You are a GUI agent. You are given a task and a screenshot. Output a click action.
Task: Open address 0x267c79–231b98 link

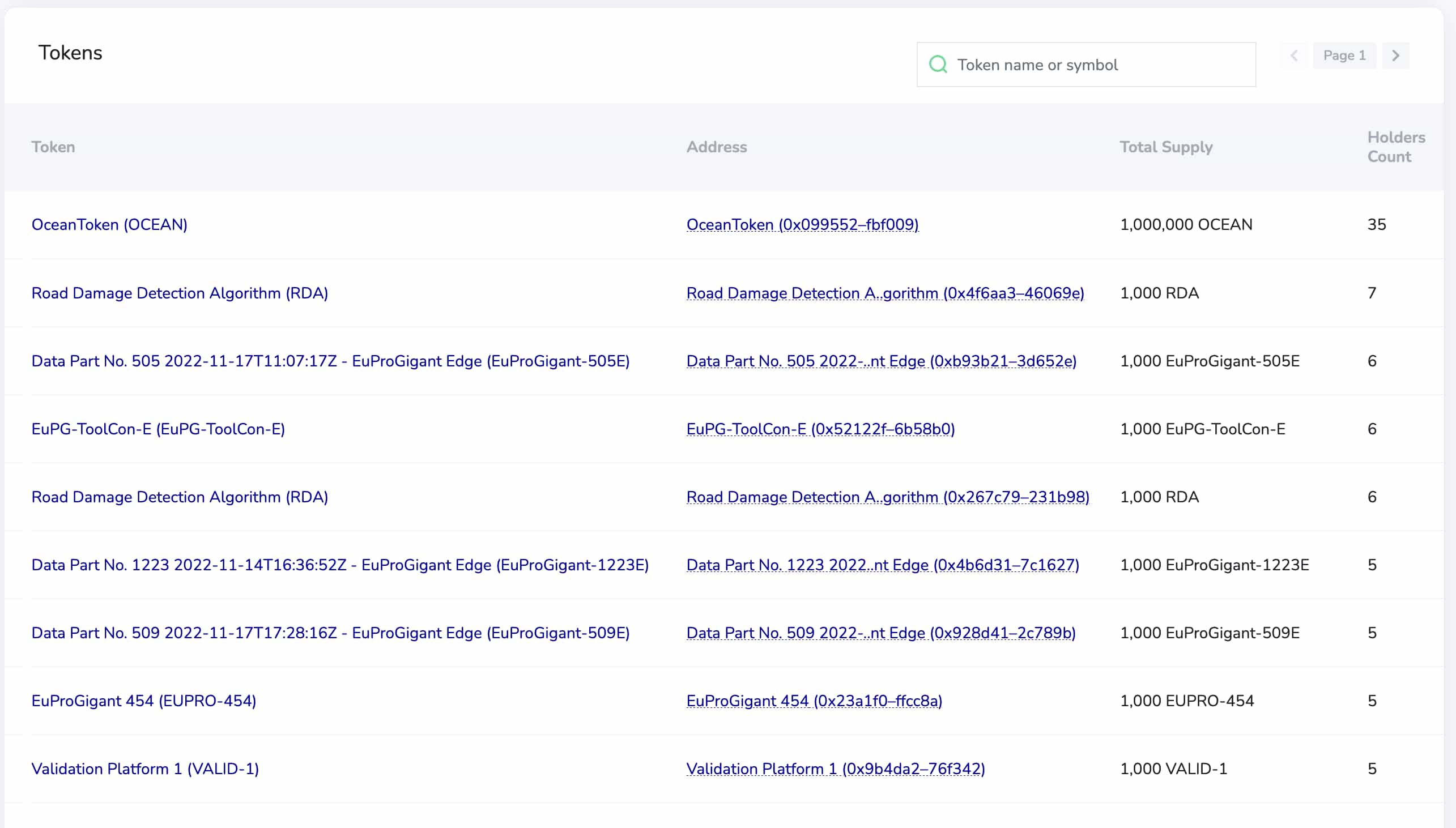pyautogui.click(x=888, y=497)
